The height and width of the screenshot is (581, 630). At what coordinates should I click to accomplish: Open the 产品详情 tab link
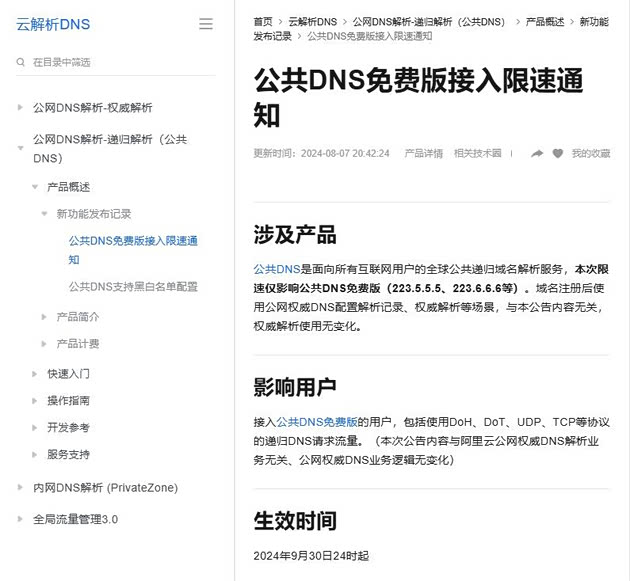coord(423,154)
